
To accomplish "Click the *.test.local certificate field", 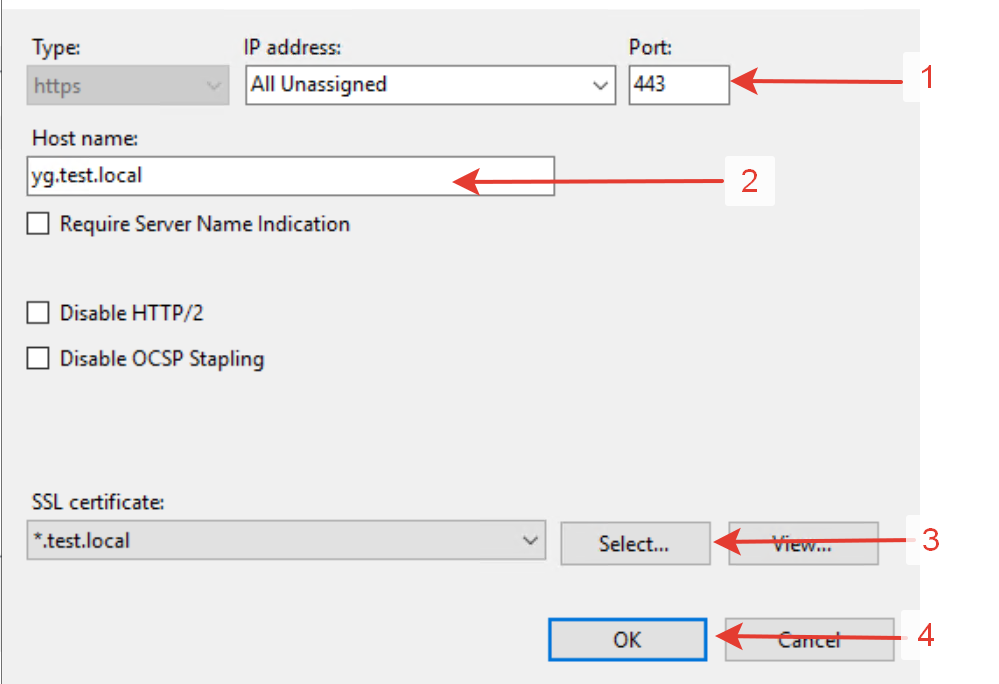I will 286,540.
